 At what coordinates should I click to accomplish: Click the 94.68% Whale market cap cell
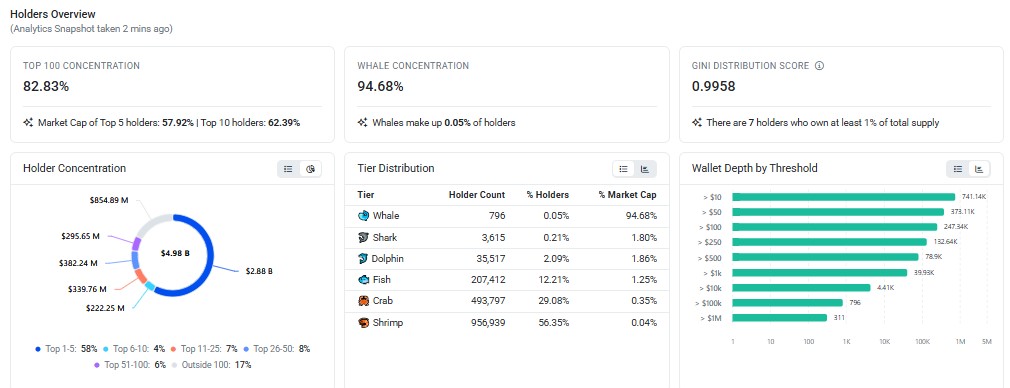(641, 216)
